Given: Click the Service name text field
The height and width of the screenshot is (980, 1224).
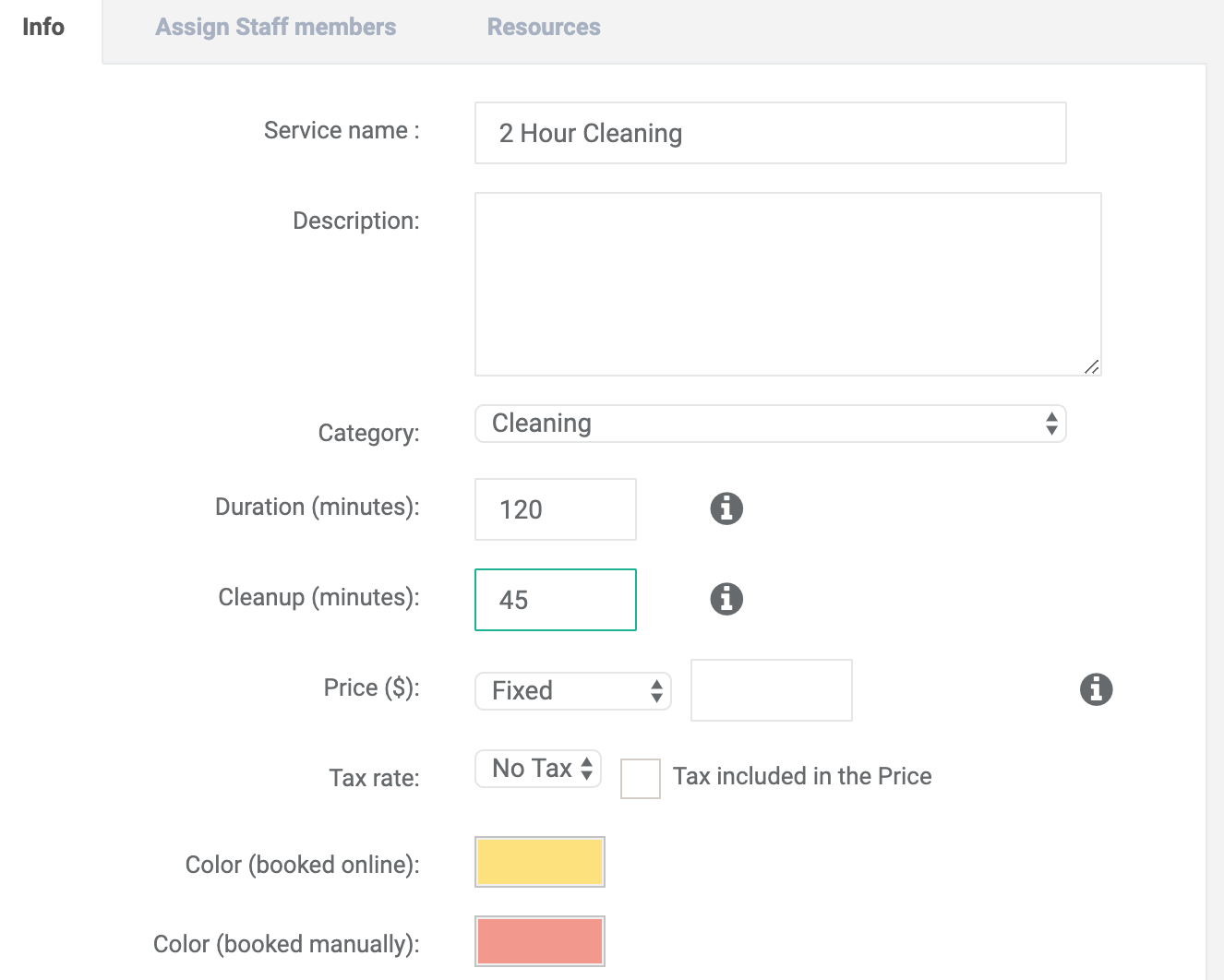Looking at the screenshot, I should [770, 133].
